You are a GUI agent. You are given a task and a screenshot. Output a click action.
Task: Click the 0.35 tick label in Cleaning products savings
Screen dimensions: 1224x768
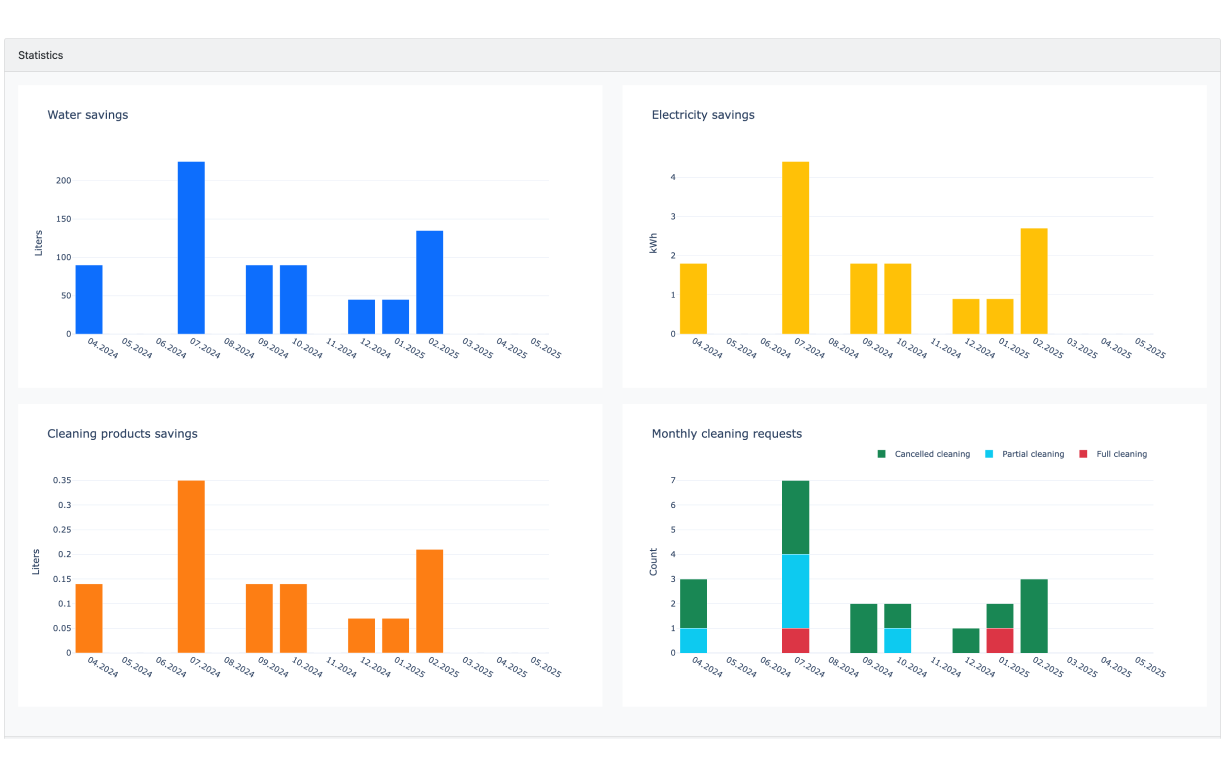pos(62,481)
